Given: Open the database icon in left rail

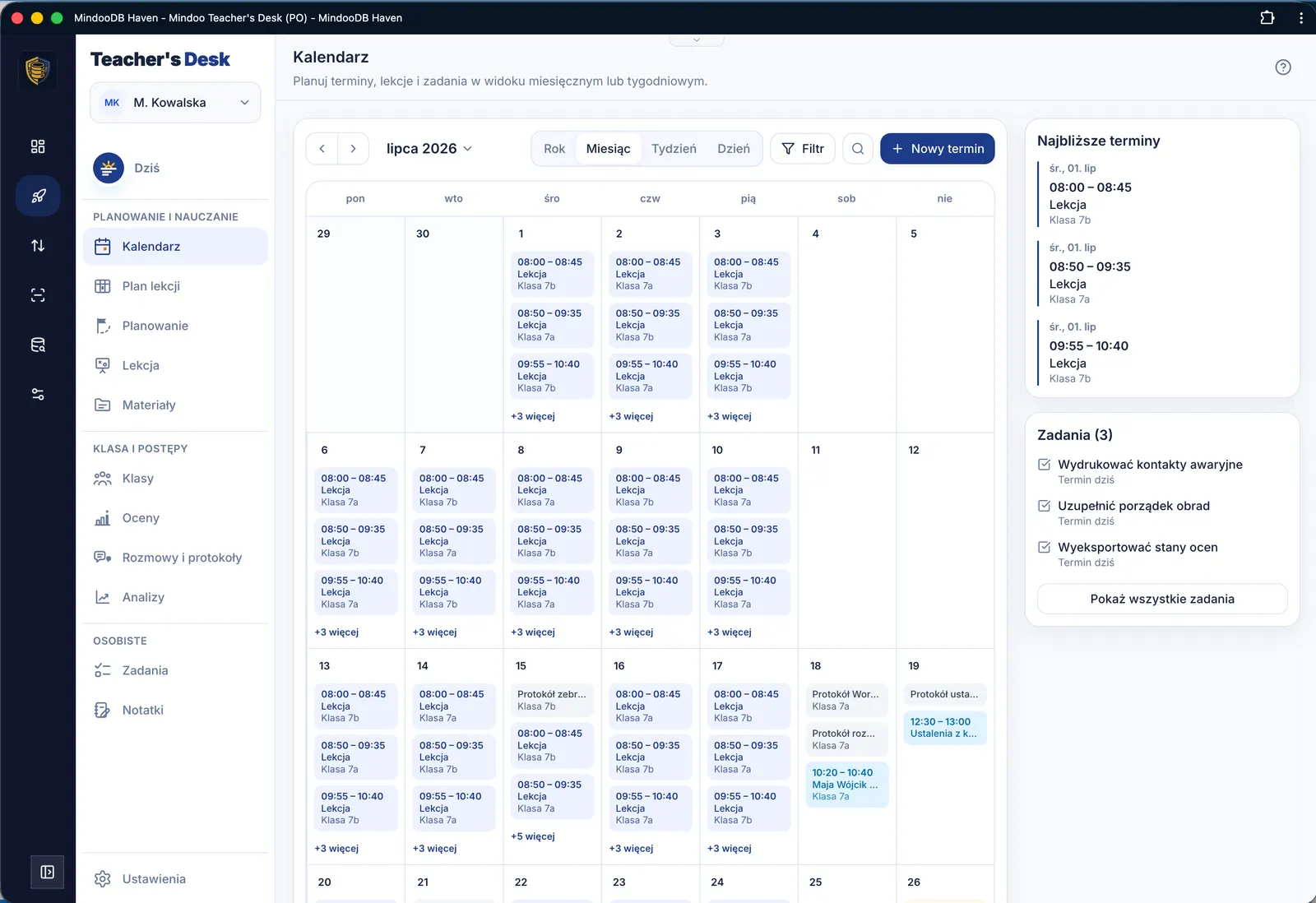Looking at the screenshot, I should (x=38, y=345).
